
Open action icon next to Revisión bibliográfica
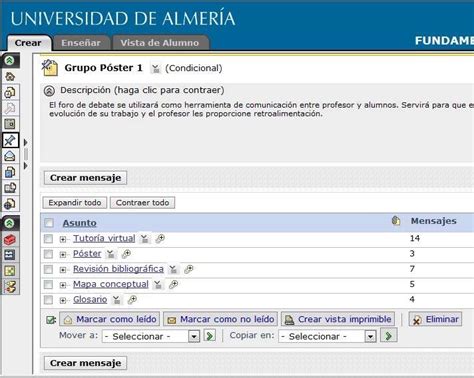coord(173,269)
